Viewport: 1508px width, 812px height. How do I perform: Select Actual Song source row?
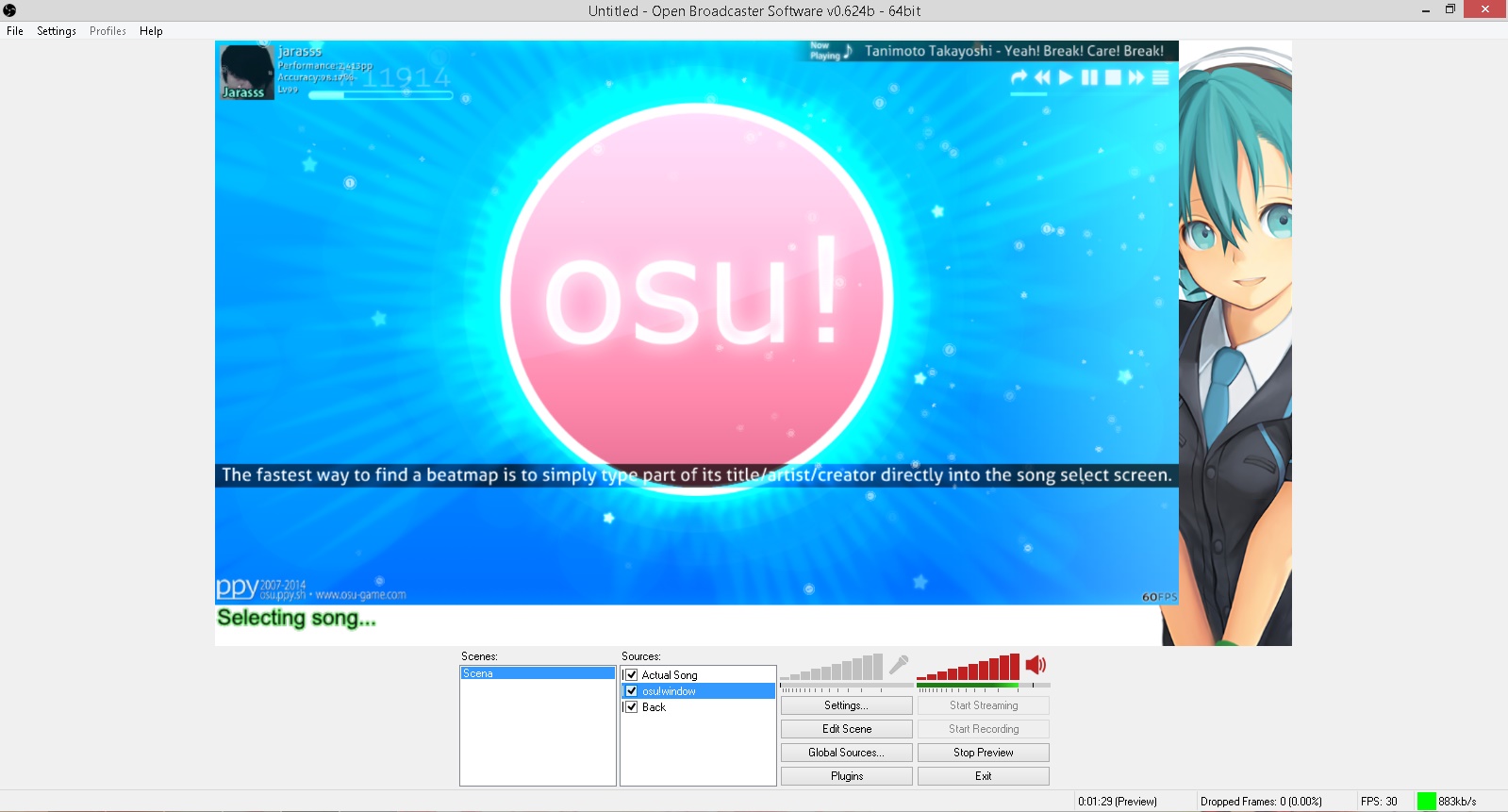click(698, 675)
